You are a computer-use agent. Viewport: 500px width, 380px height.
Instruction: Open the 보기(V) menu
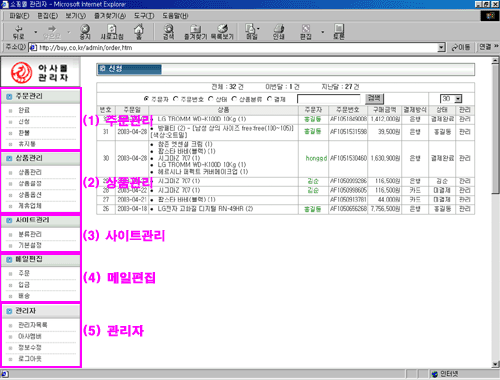coord(75,16)
